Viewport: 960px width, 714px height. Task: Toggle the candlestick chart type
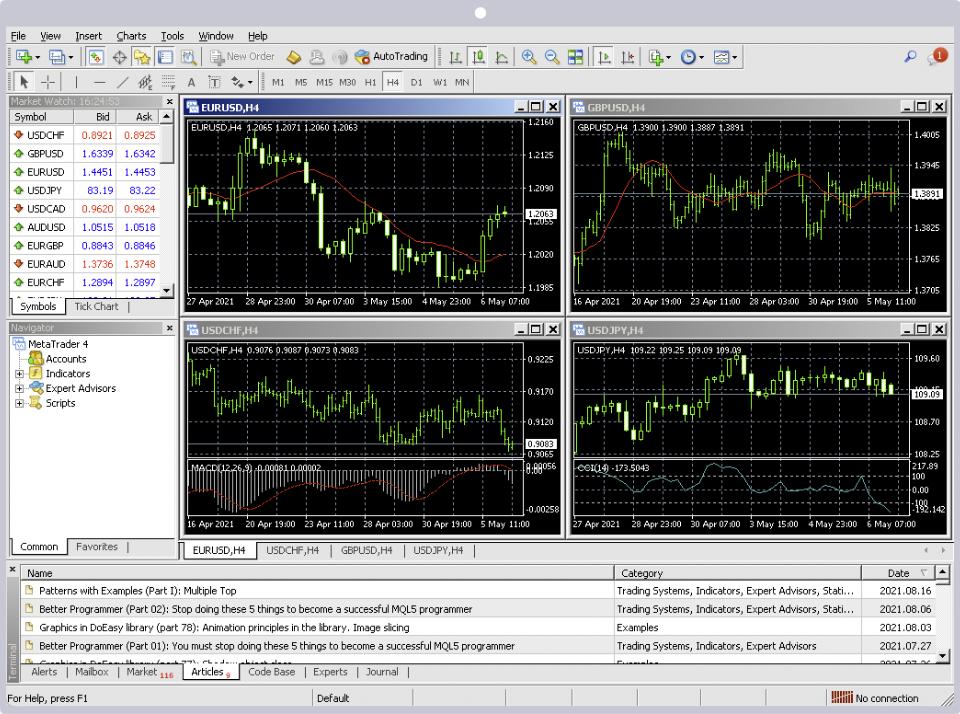(479, 58)
